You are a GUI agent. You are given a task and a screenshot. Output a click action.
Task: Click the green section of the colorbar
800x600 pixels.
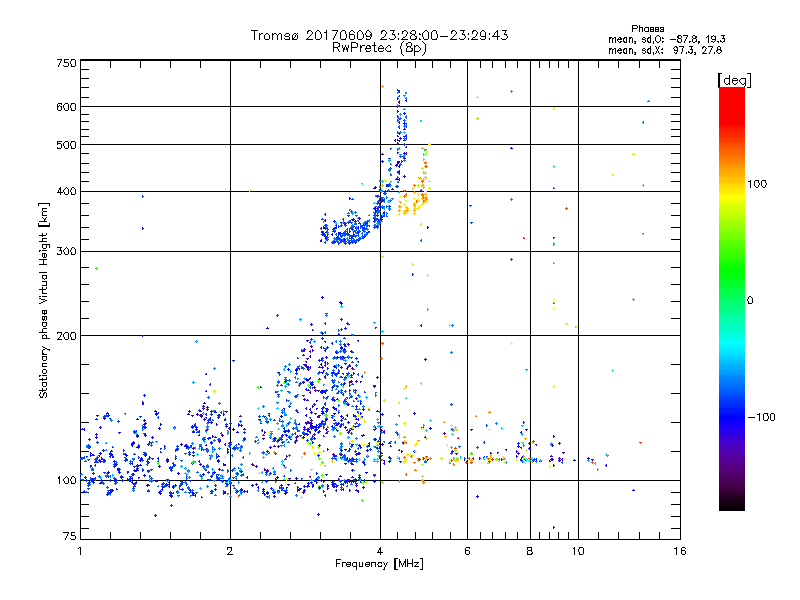(732, 270)
